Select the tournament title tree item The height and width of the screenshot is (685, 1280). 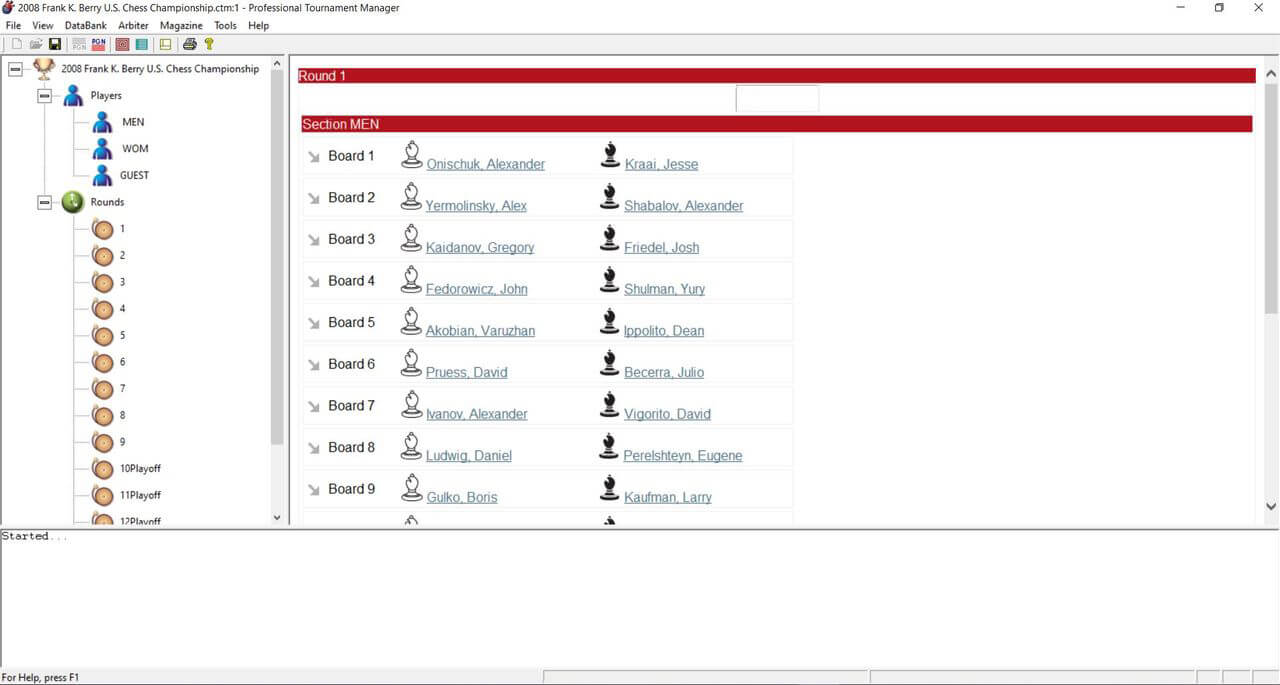tap(160, 69)
